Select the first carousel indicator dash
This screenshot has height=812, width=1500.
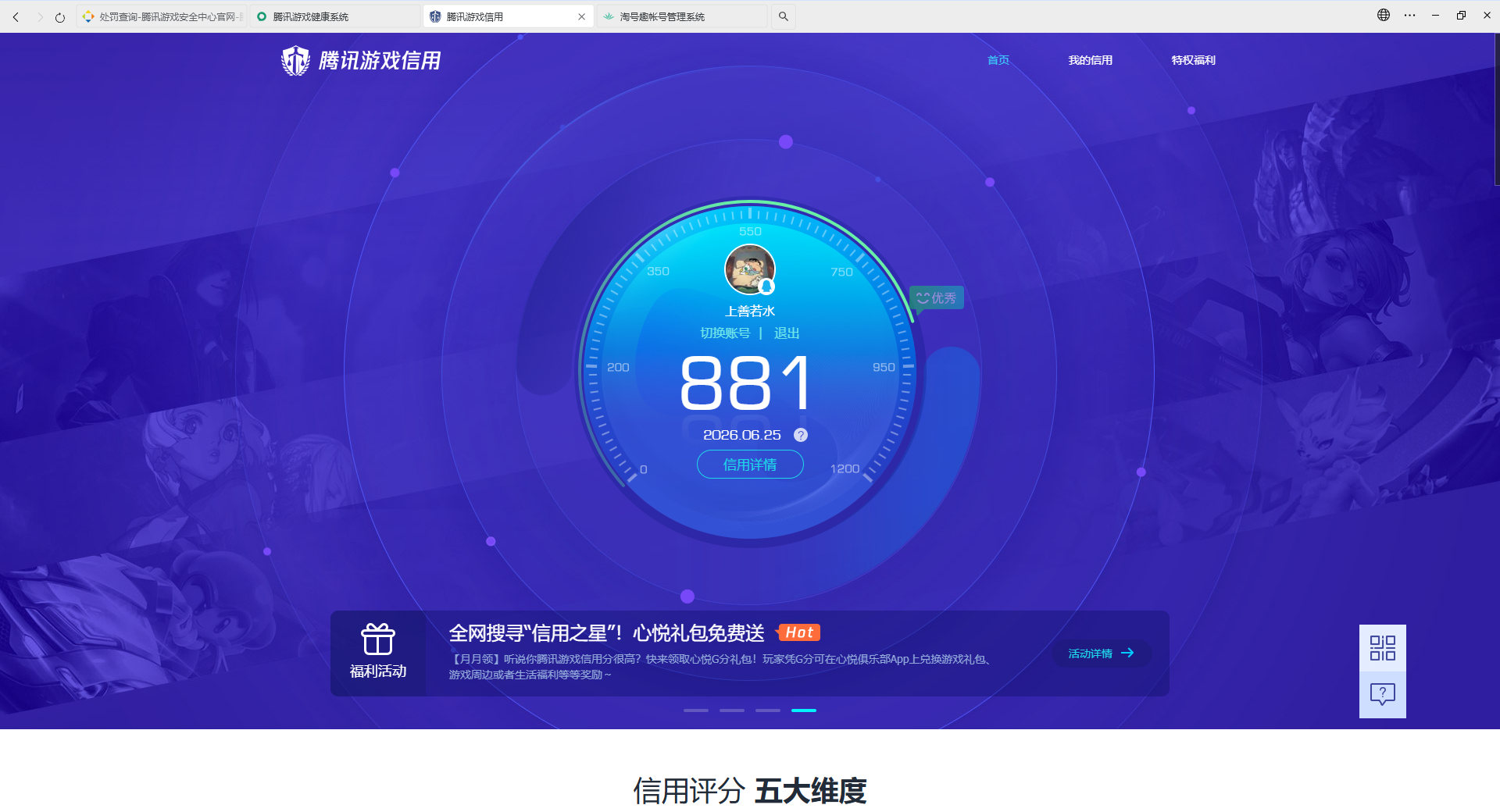pyautogui.click(x=696, y=710)
